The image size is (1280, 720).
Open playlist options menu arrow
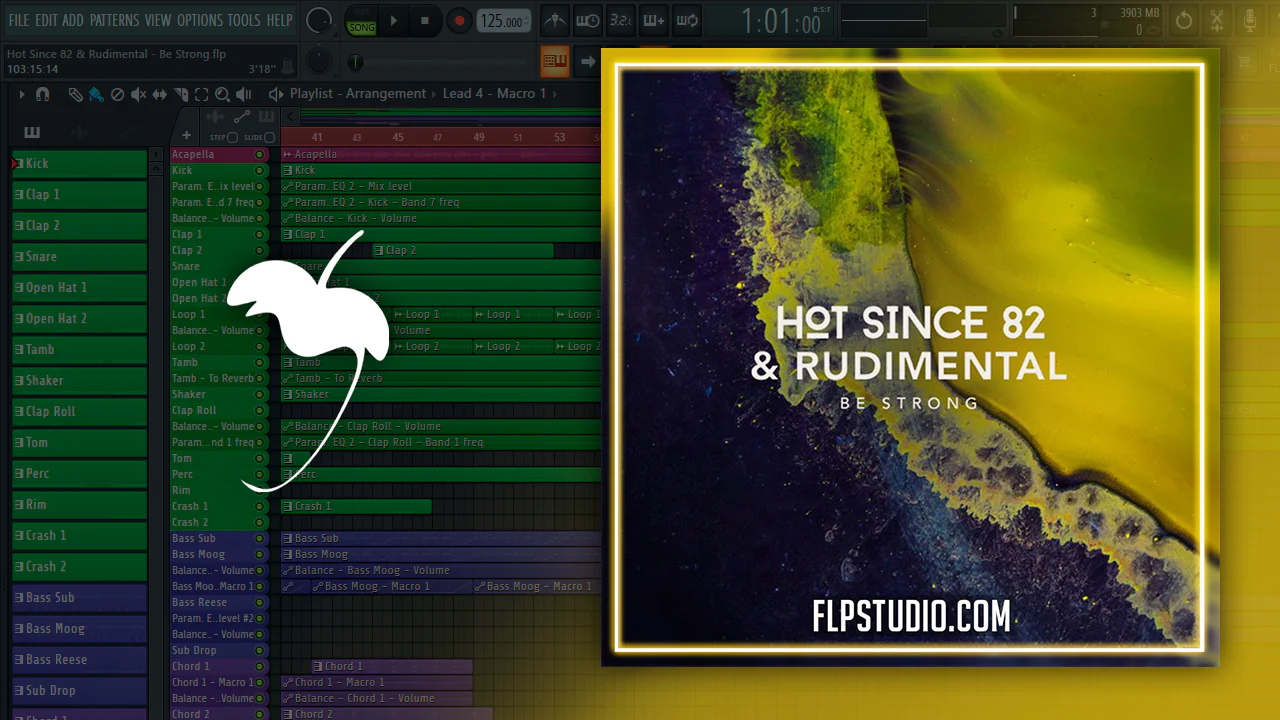(x=22, y=94)
